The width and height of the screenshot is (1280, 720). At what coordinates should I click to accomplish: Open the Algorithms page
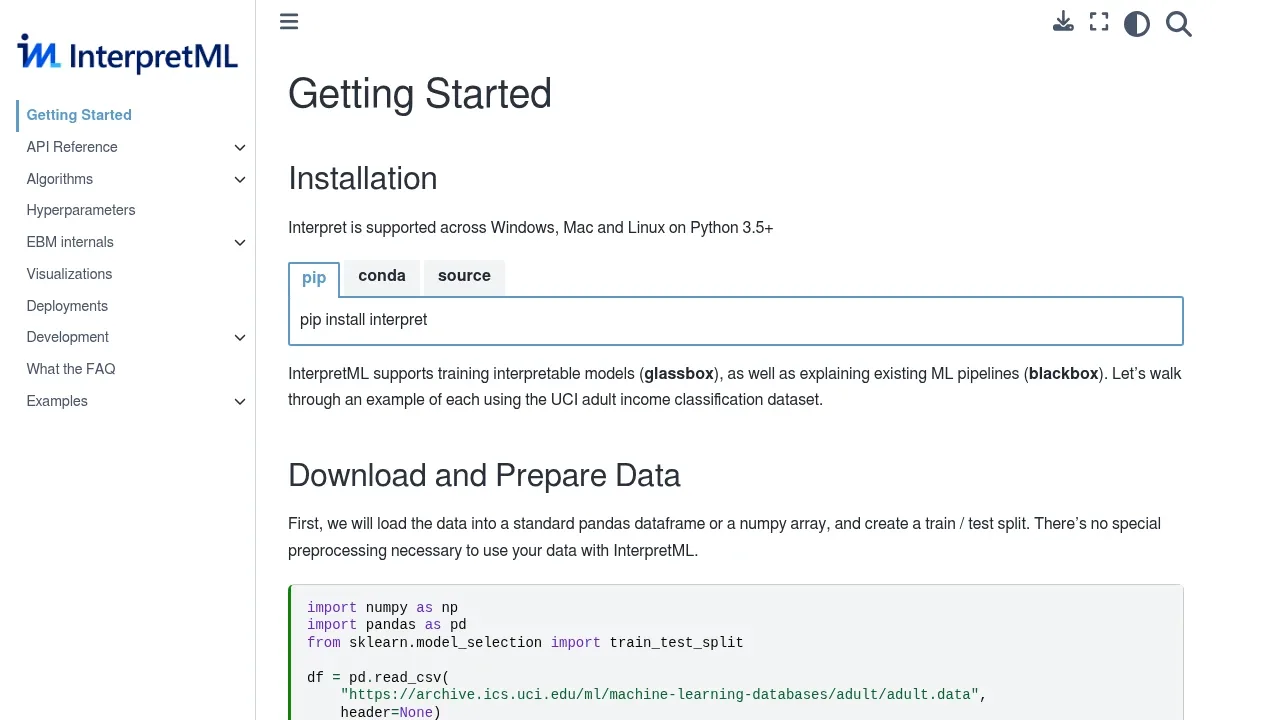(60, 179)
